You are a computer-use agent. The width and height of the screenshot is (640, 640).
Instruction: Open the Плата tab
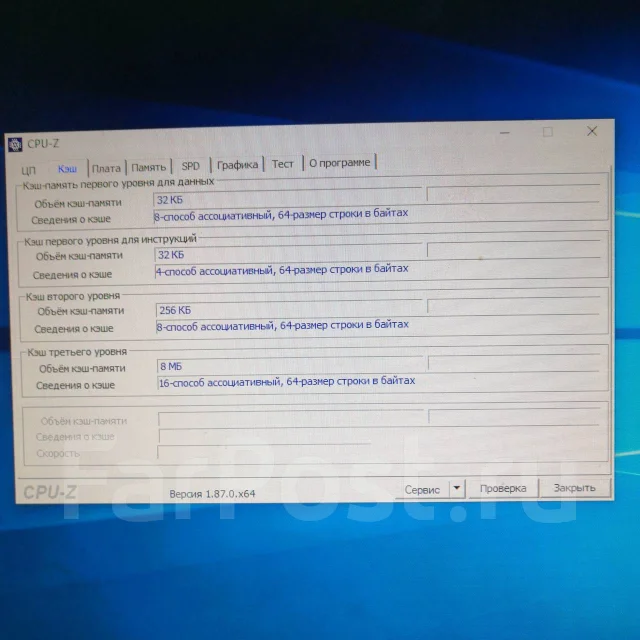click(106, 168)
